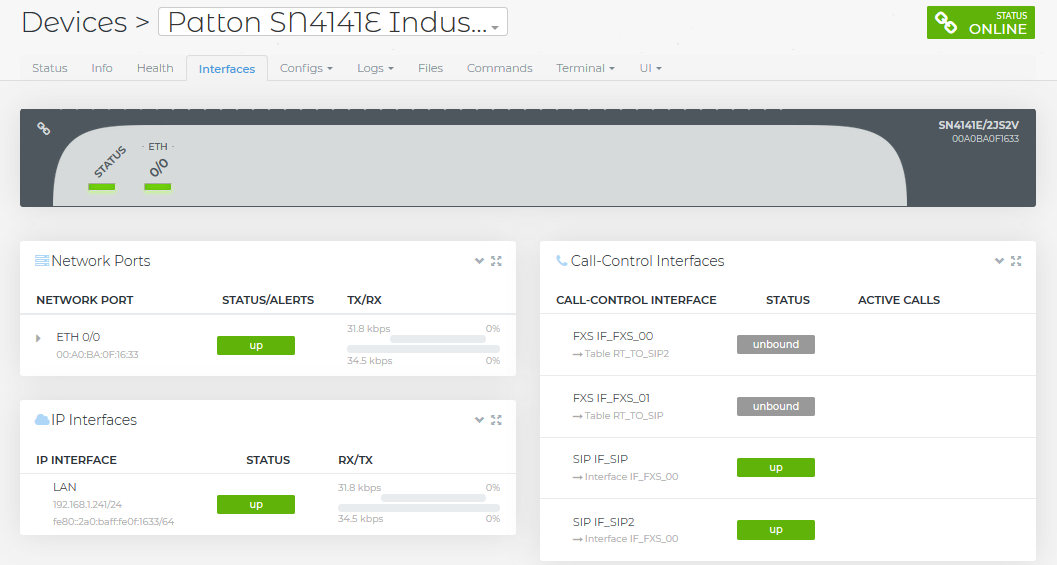The width and height of the screenshot is (1057, 565).
Task: Click the FXS IF_FXS_00 interface name
Action: [x=613, y=336]
